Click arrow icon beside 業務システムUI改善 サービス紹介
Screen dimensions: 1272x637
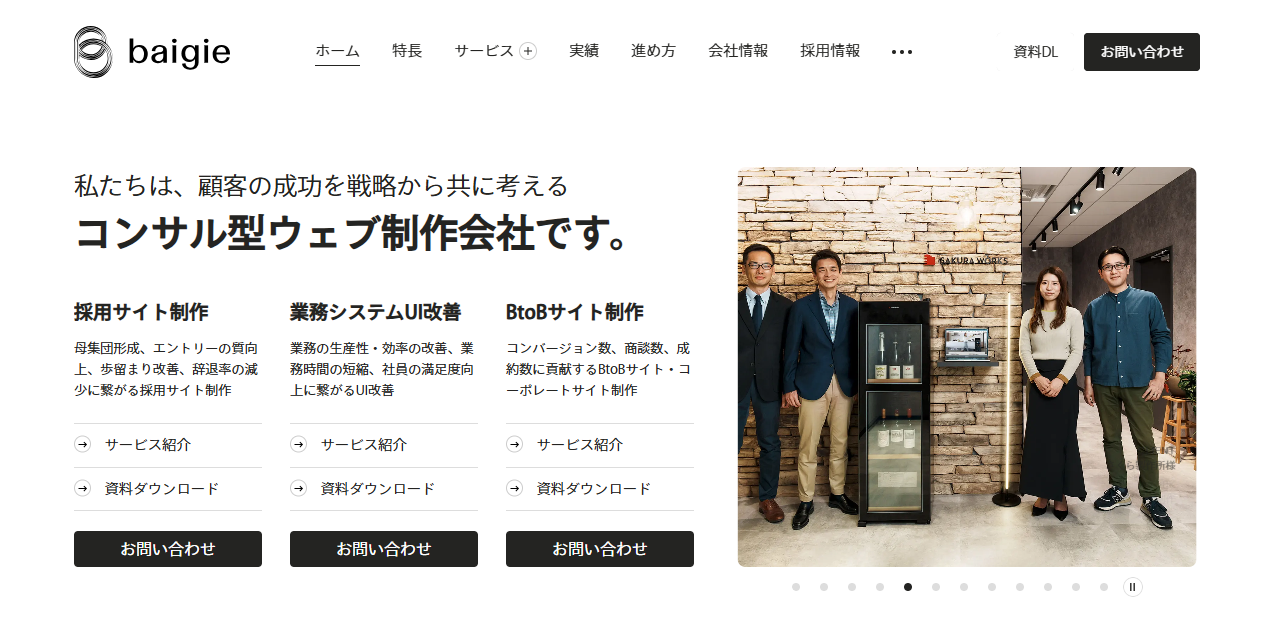click(298, 445)
